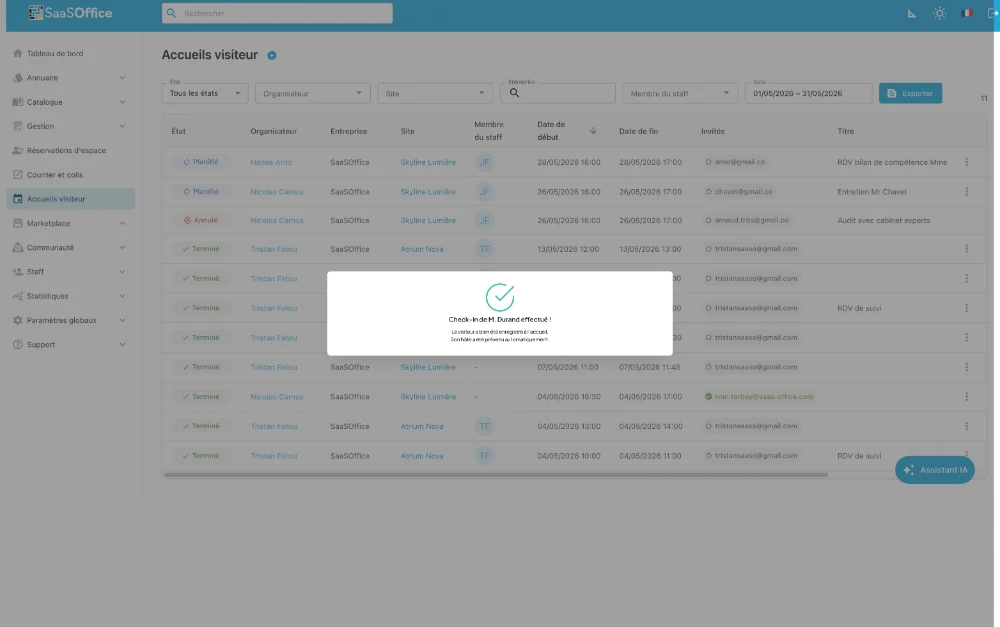Open the date range 01/05/2026 – 31/05/2026 field
Viewport: 1000px width, 627px height.
808,93
